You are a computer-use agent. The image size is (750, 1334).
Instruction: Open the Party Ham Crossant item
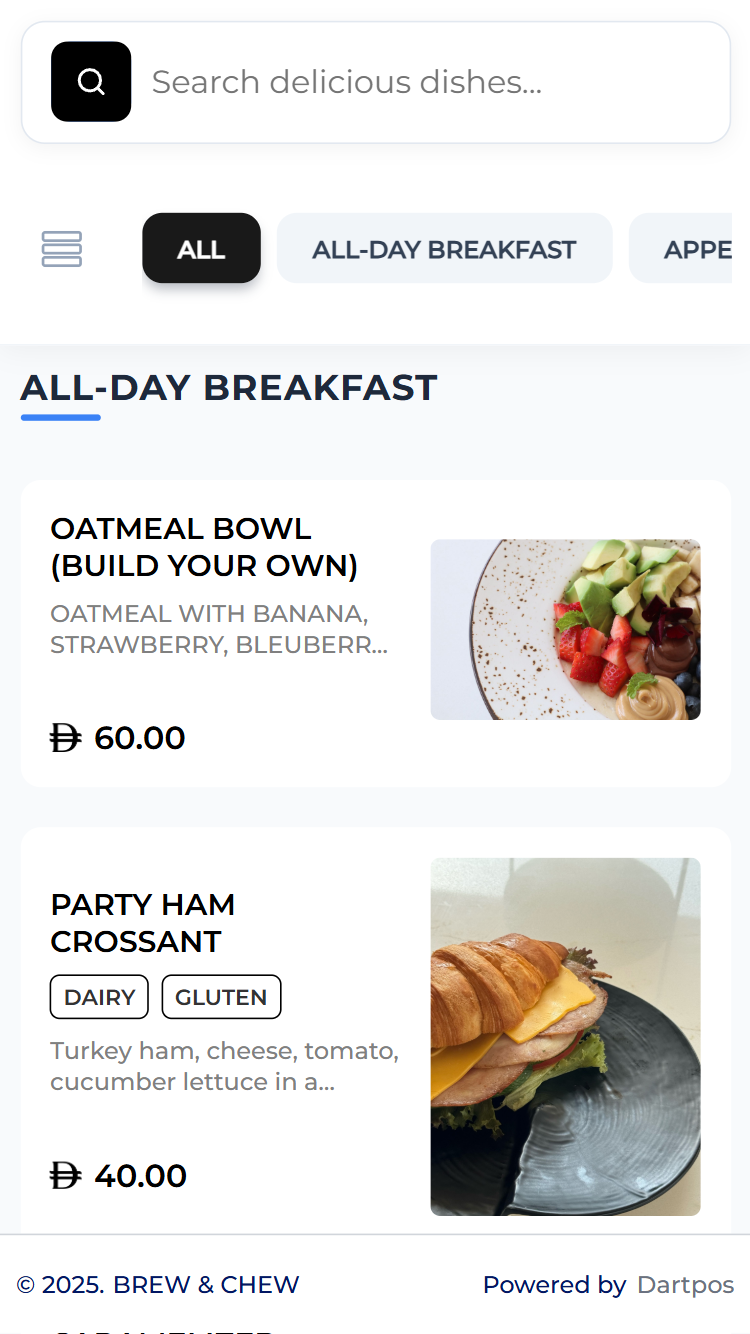[143, 922]
